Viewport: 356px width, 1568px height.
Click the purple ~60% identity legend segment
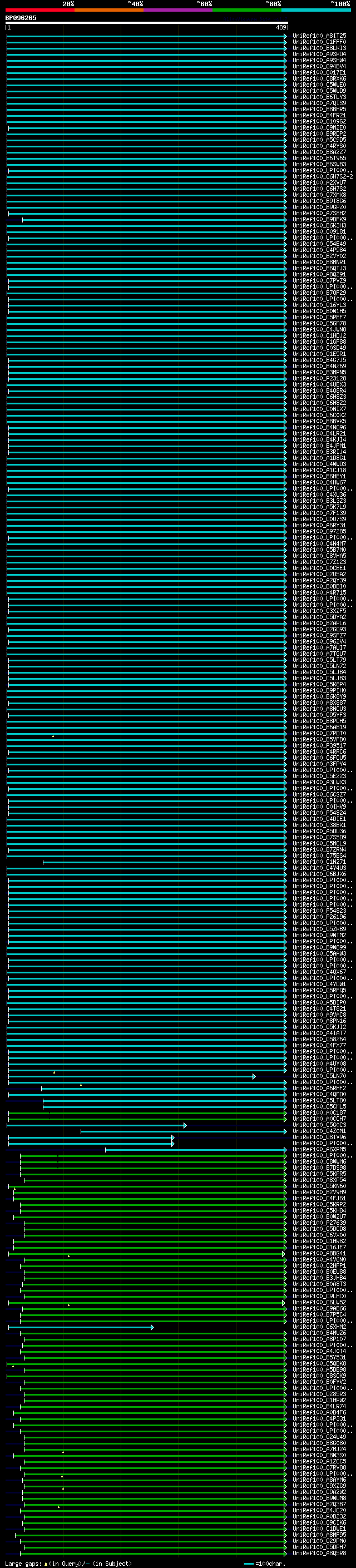click(x=177, y=10)
